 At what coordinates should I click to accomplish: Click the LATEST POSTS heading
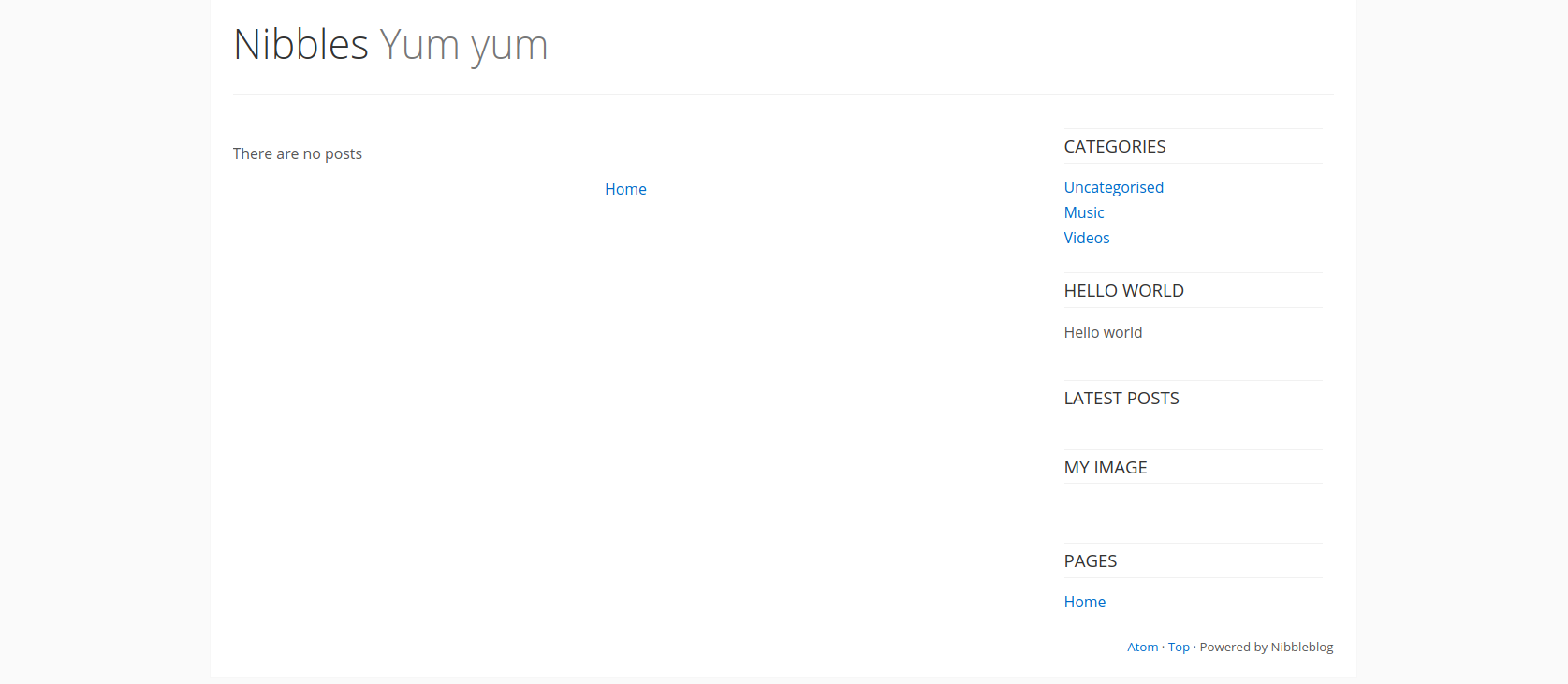pyautogui.click(x=1121, y=399)
